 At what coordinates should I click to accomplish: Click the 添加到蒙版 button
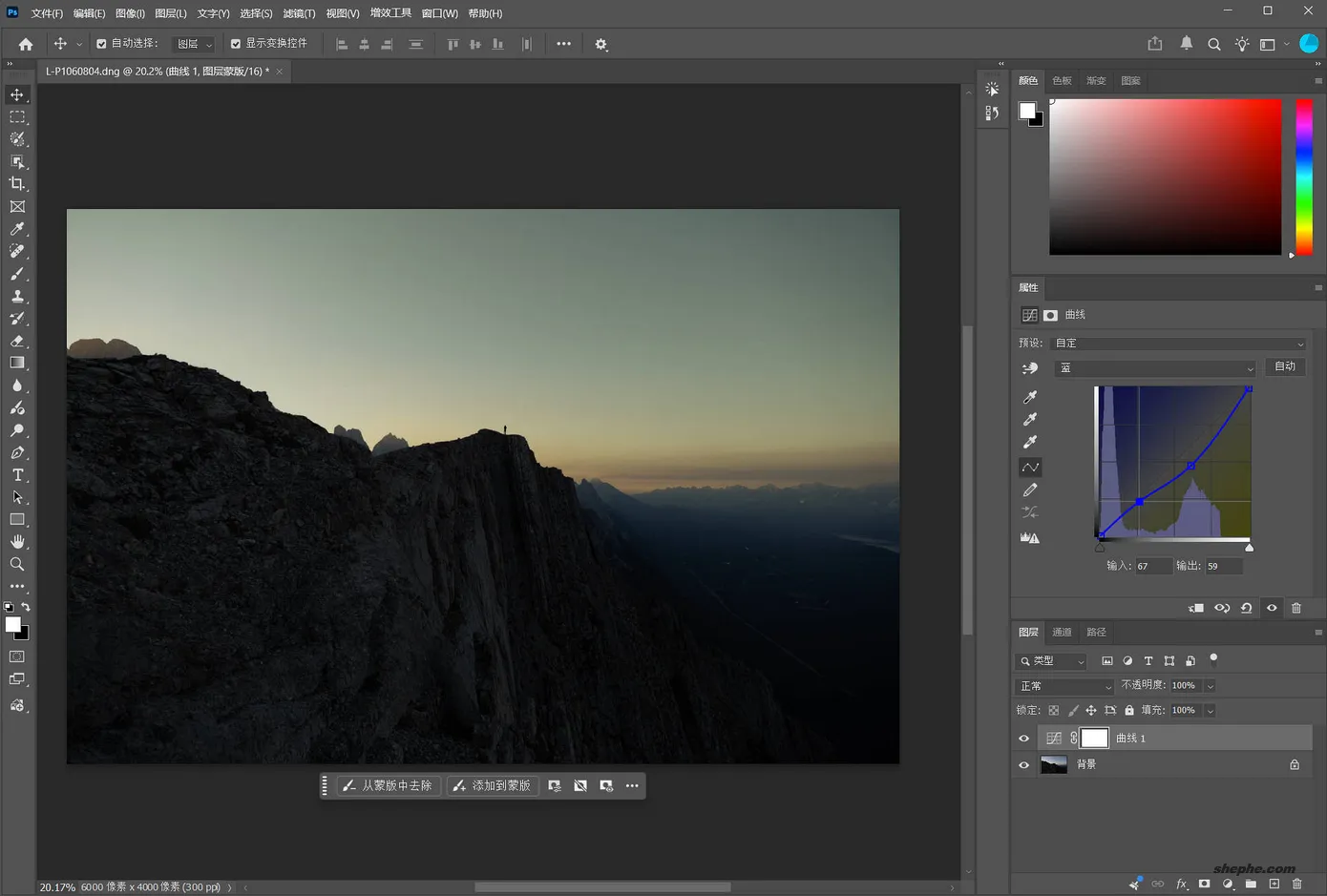coord(493,786)
